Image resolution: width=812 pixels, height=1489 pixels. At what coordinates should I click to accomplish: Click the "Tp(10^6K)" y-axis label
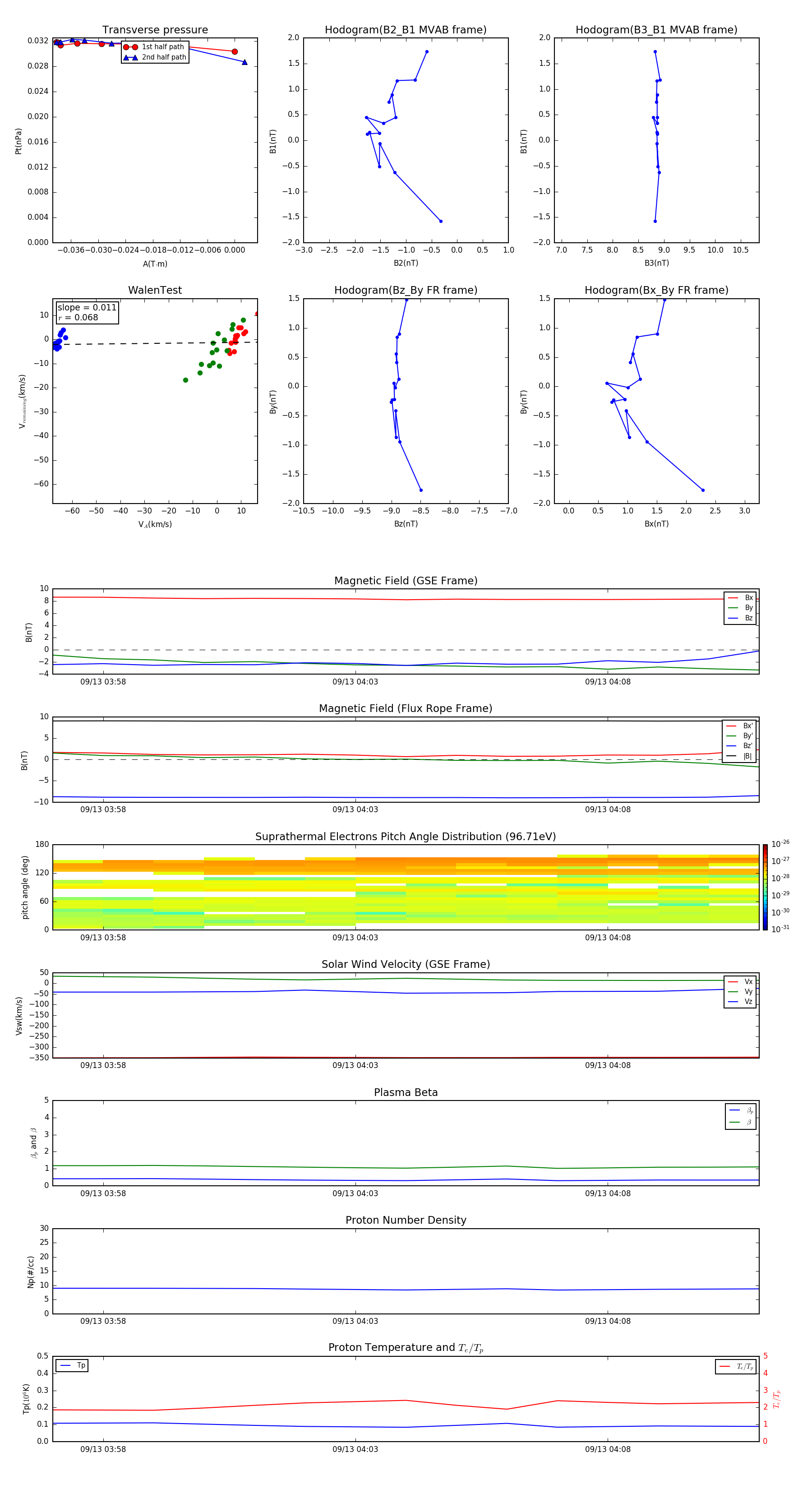pos(26,1399)
